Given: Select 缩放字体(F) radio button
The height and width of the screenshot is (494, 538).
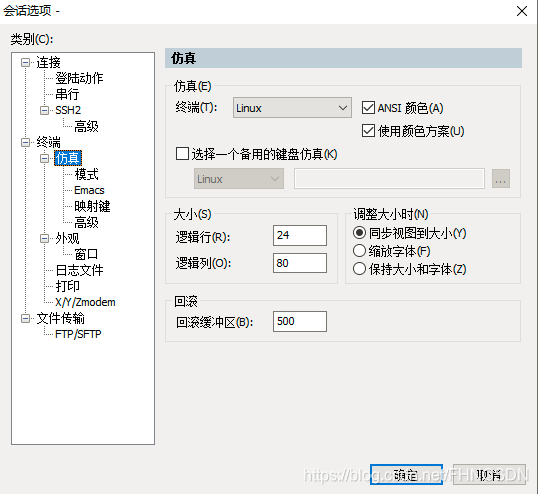Looking at the screenshot, I should [359, 251].
